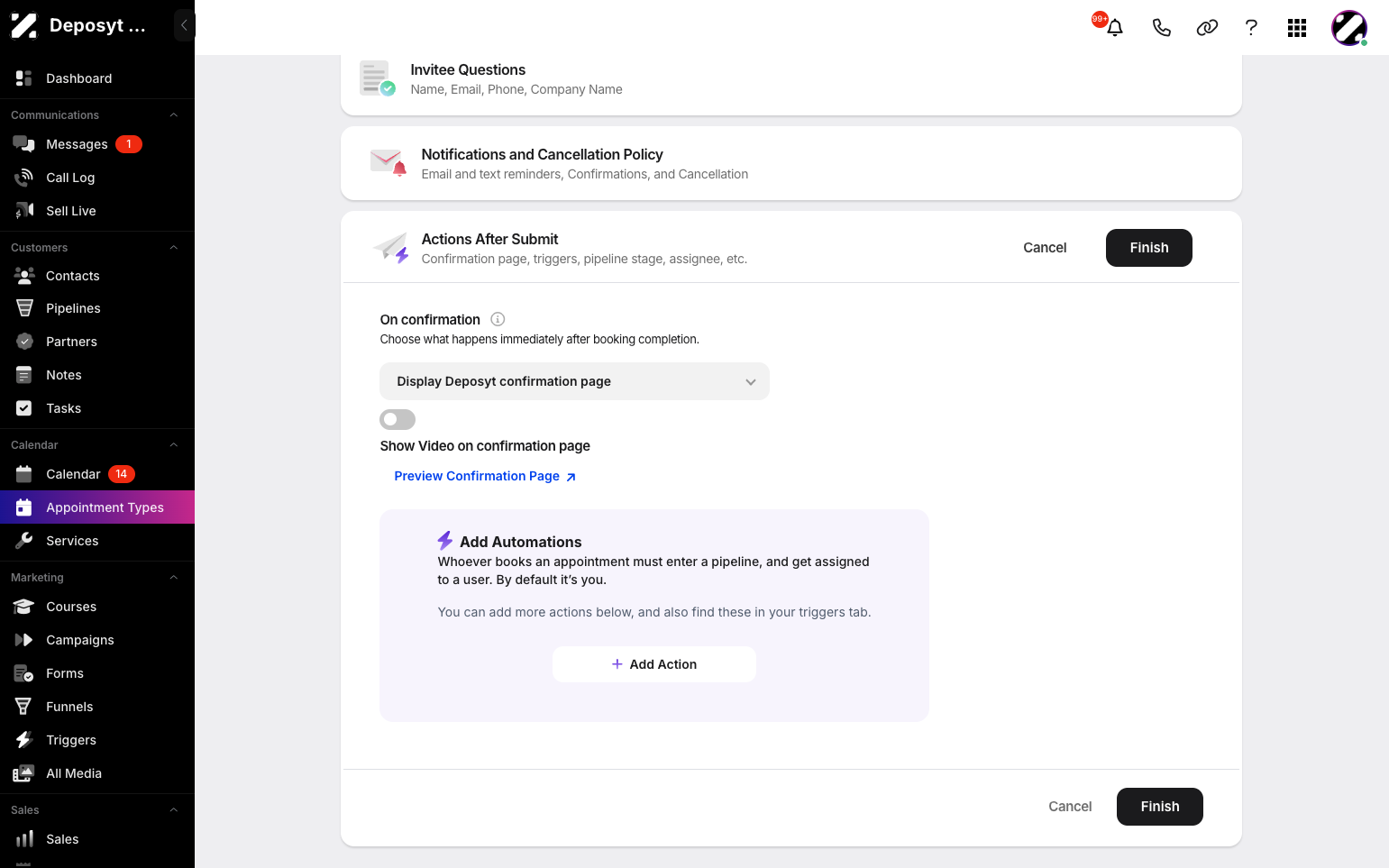
Task: Open Triggers in the sidebar
Action: (97, 740)
